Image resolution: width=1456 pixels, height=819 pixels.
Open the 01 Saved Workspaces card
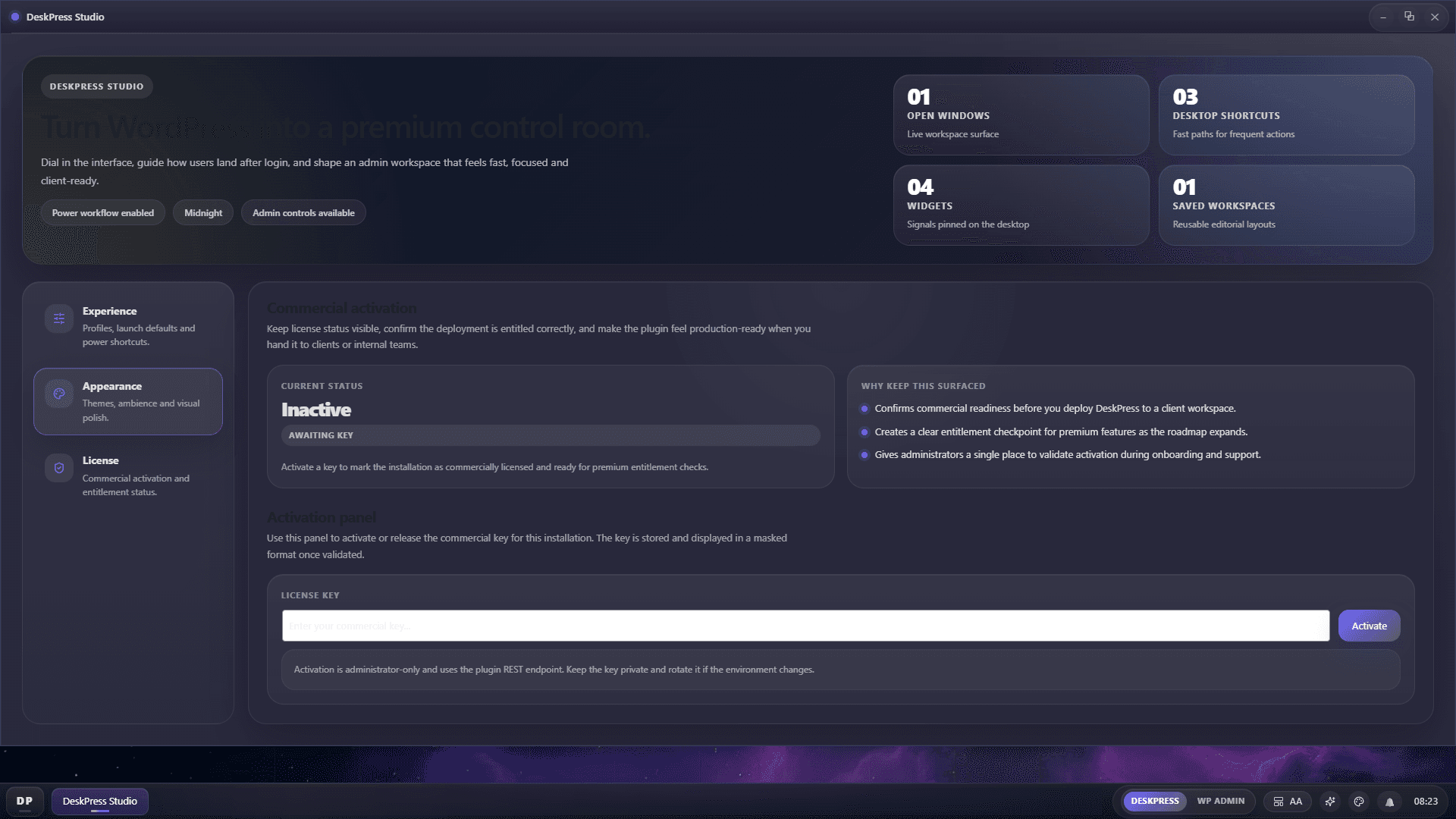coord(1286,205)
